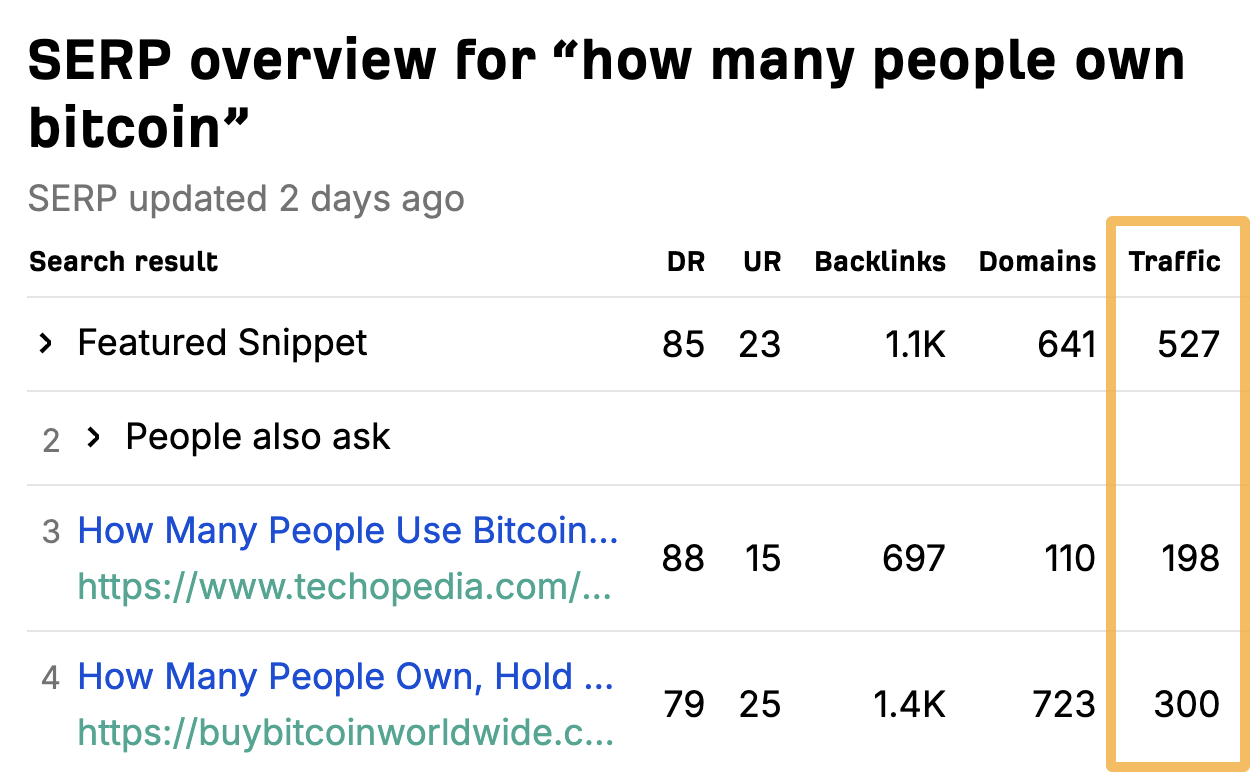Click position number 3 beside the Techopedia result

click(50, 530)
